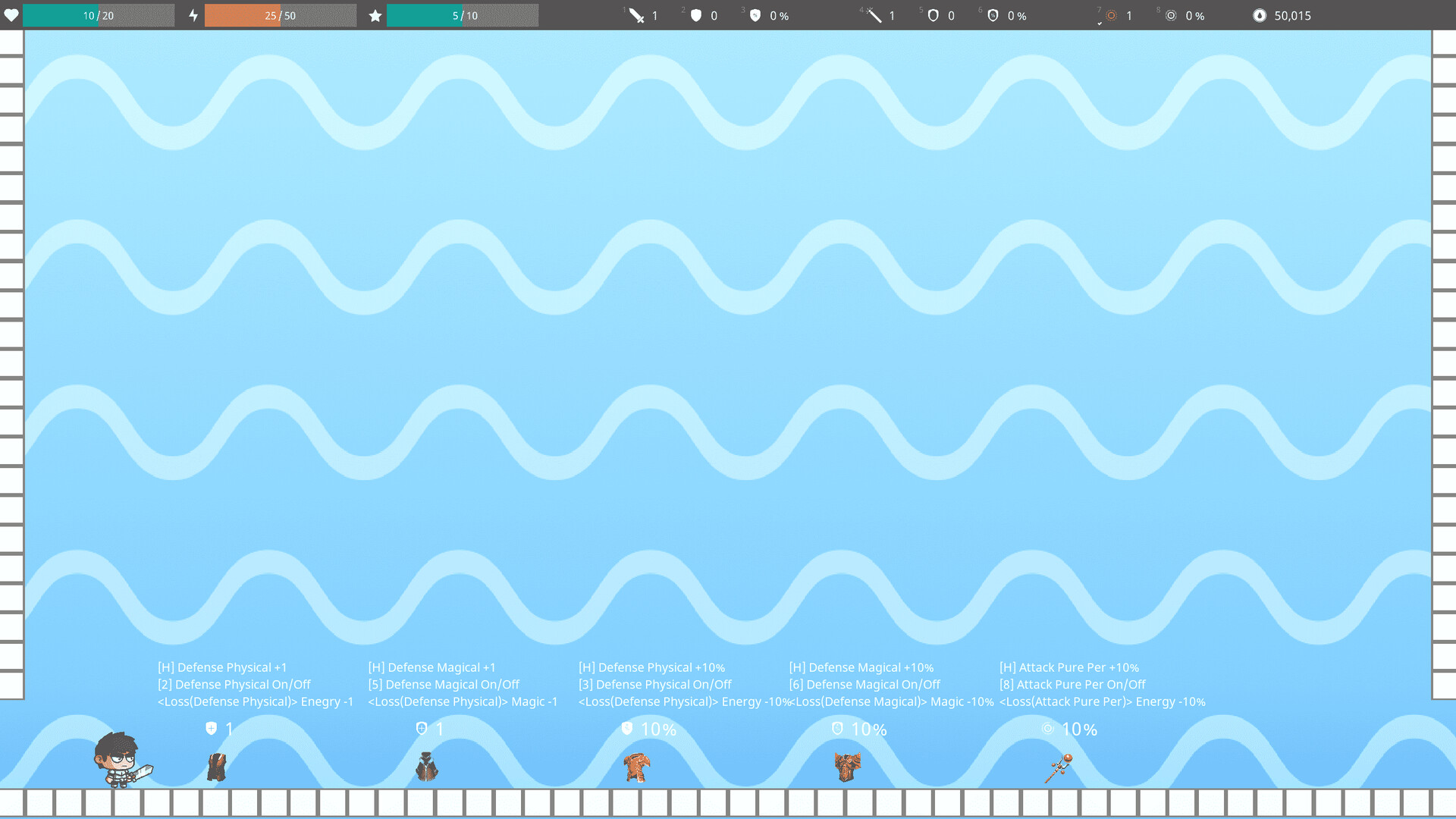
Task: Toggle slot 6 magical defense percent shield
Action: (993, 15)
